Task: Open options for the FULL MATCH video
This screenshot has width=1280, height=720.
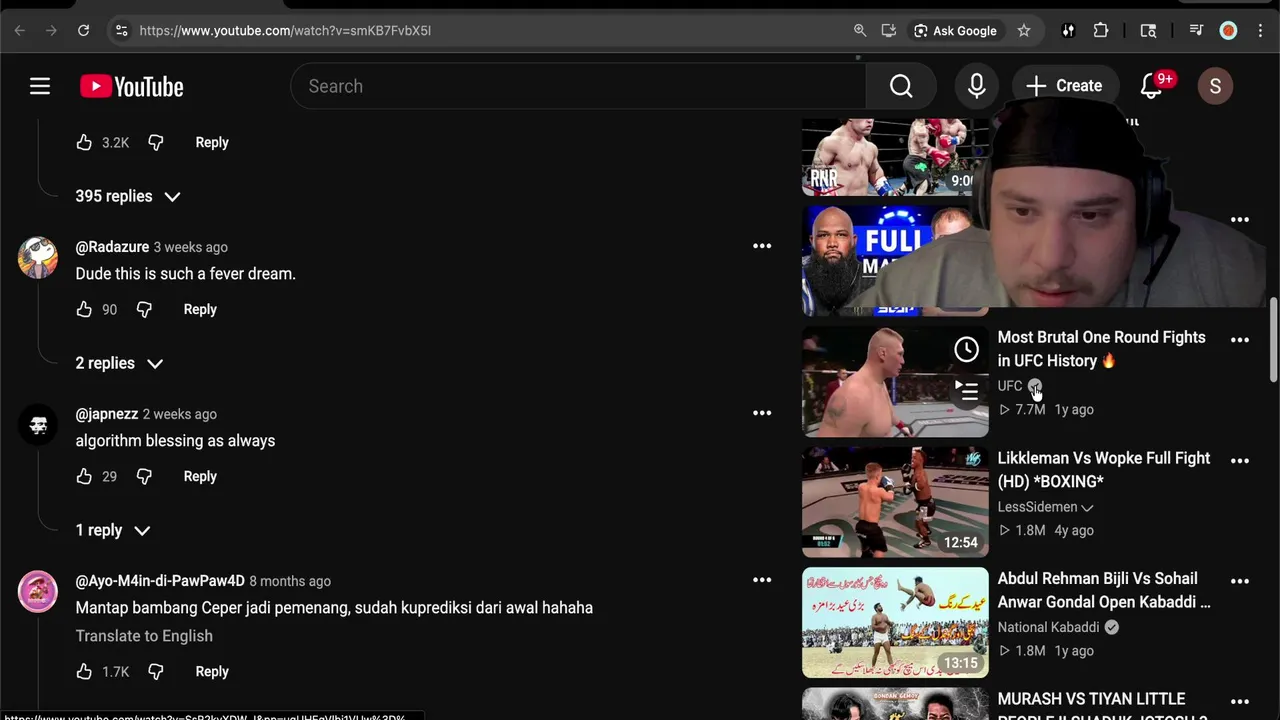Action: click(1240, 219)
